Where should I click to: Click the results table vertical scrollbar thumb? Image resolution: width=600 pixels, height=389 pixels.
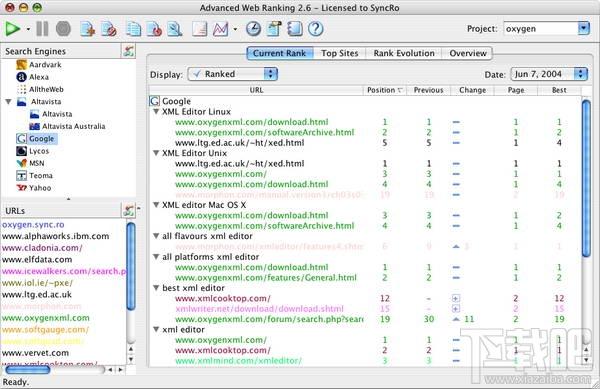coord(586,179)
